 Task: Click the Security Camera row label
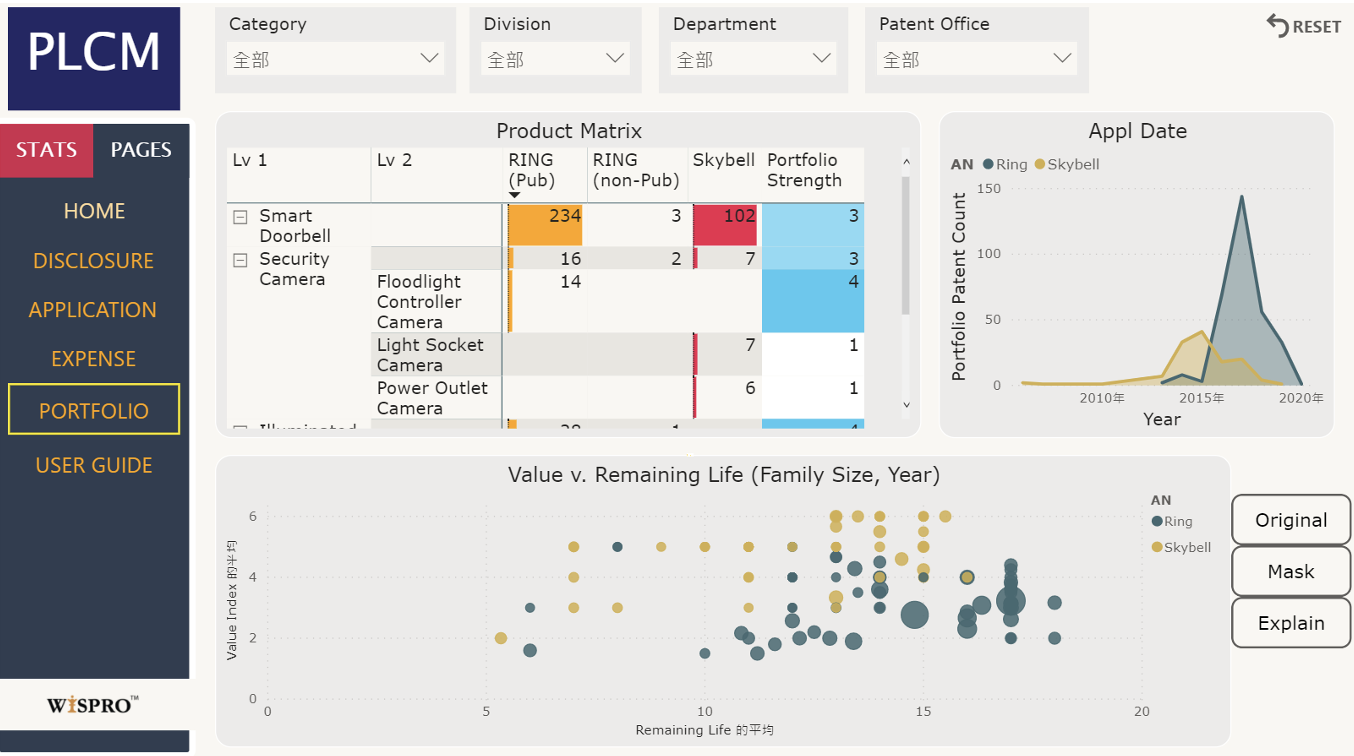point(292,269)
